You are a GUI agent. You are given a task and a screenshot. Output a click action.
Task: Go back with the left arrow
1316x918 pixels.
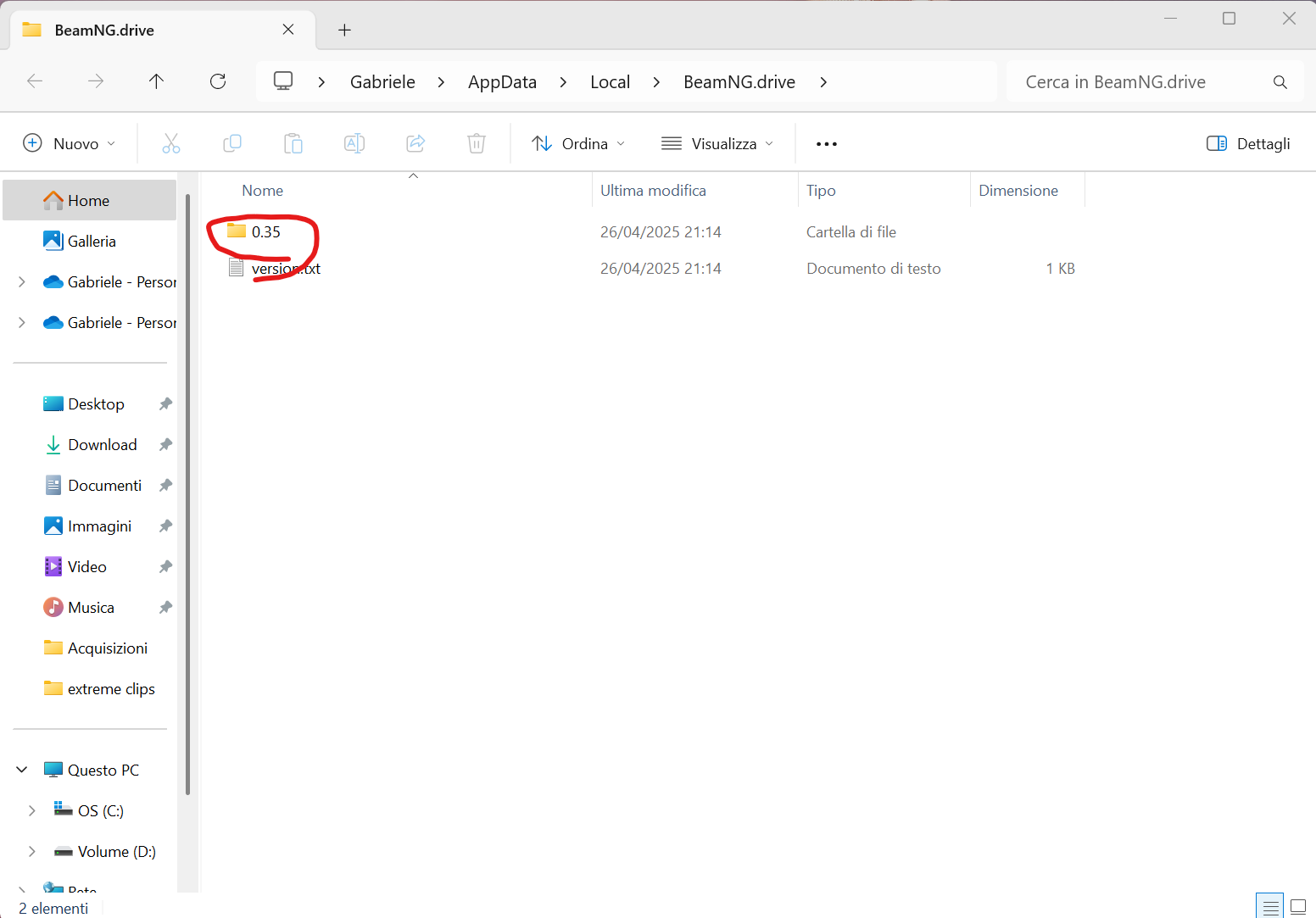[35, 81]
